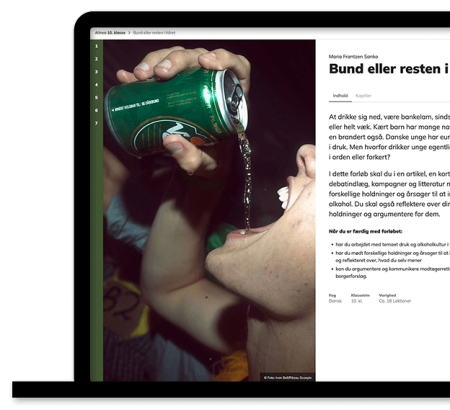Click the 'Bund eller resten i' heading

pos(389,69)
